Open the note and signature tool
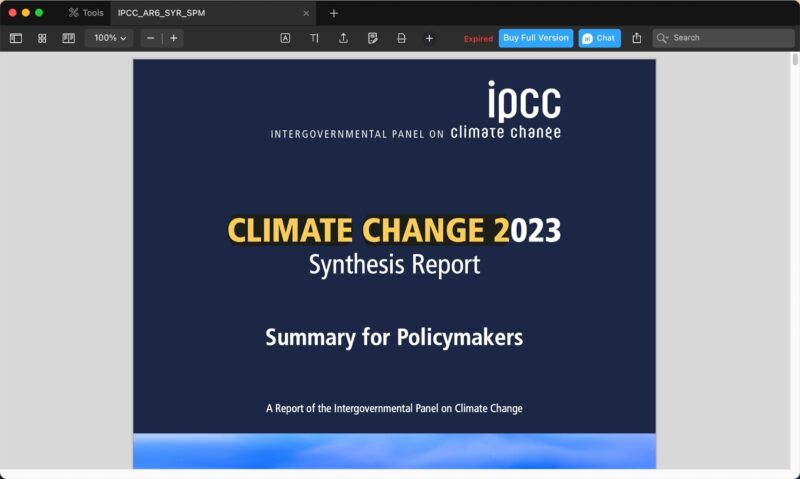The image size is (800, 479). pyautogui.click(x=372, y=38)
